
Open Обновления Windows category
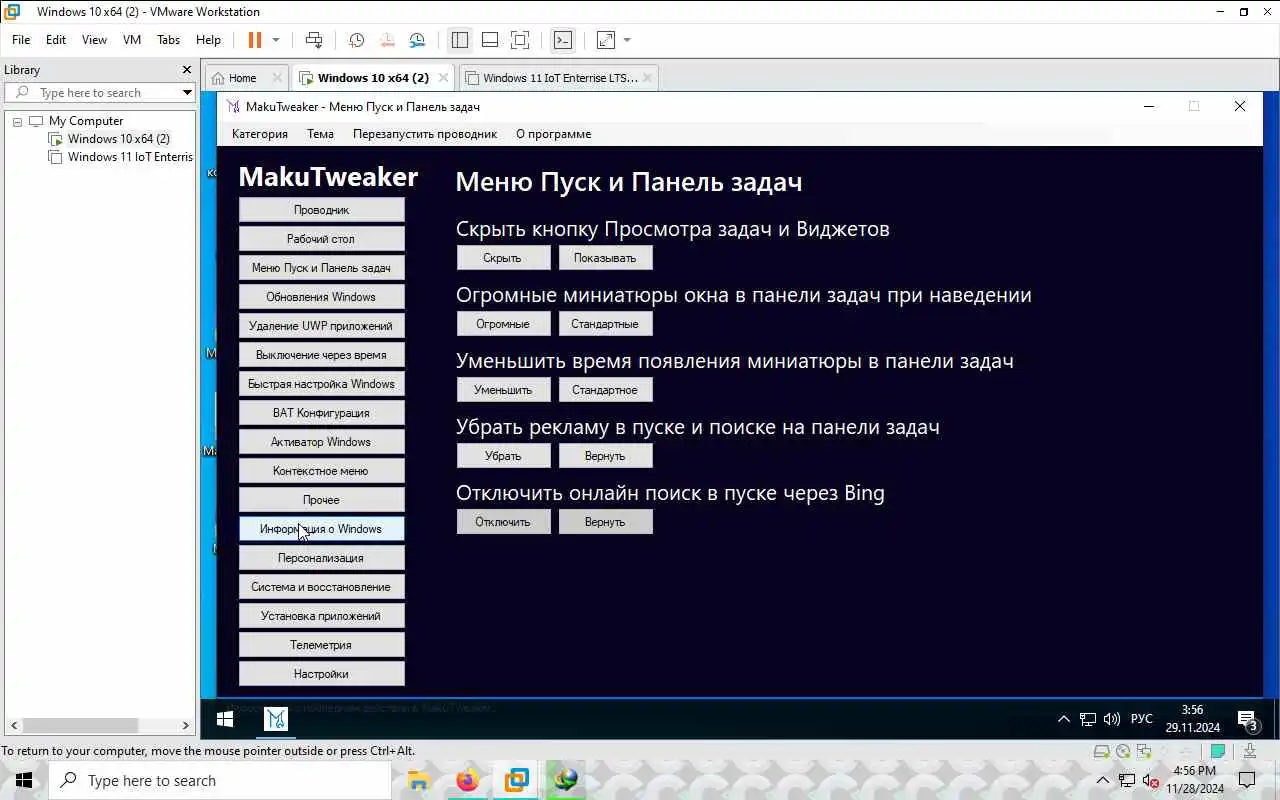pos(321,297)
